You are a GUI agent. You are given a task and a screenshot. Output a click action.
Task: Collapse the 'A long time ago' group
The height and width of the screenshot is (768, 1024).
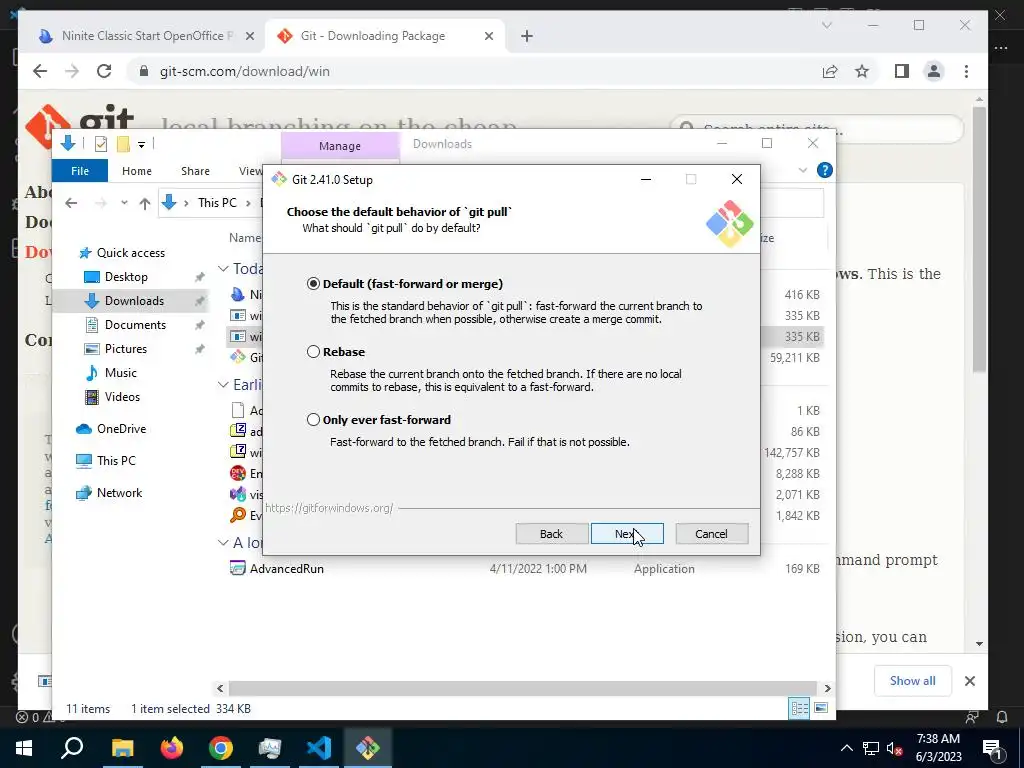(223, 543)
